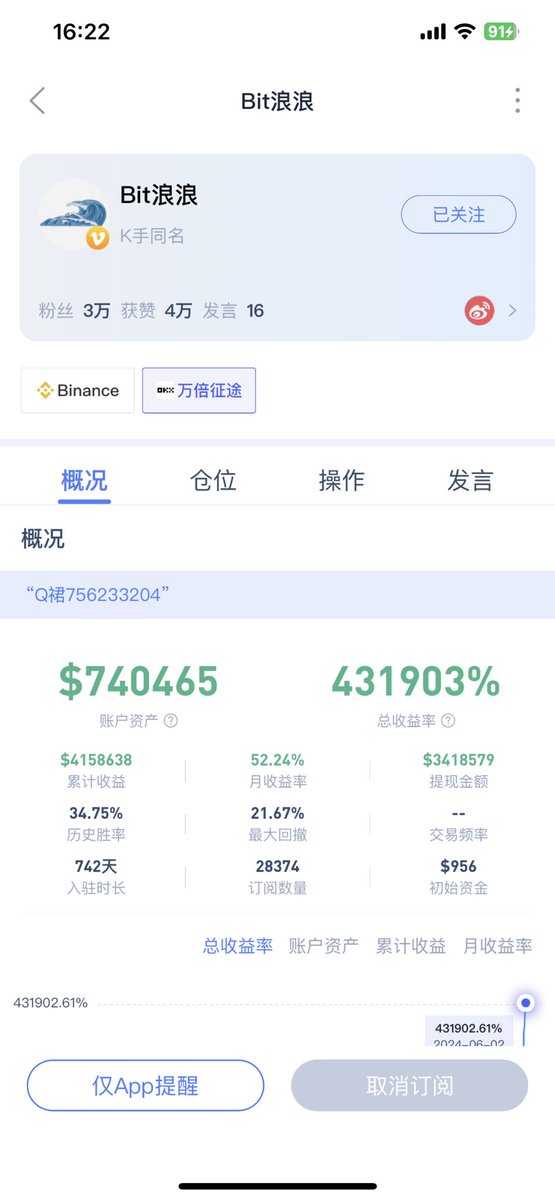Image resolution: width=555 pixels, height=1200 pixels.
Task: Tap the 发言 16 posts count
Action: point(233,311)
